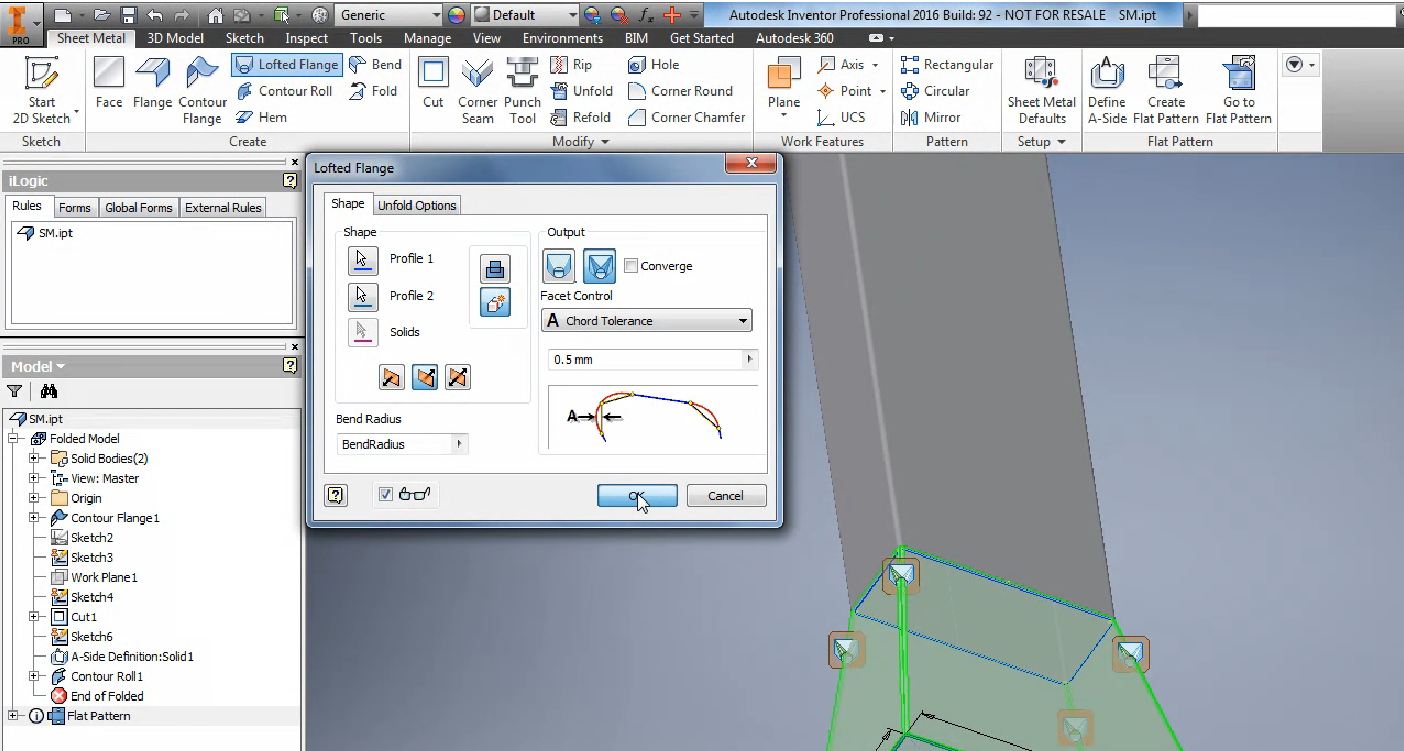
Task: Select the Profile 1 picker in dialog
Action: coord(363,259)
